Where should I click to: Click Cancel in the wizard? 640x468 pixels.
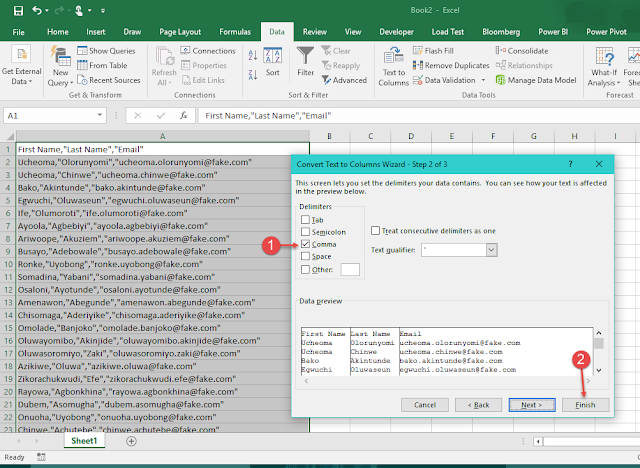click(425, 405)
